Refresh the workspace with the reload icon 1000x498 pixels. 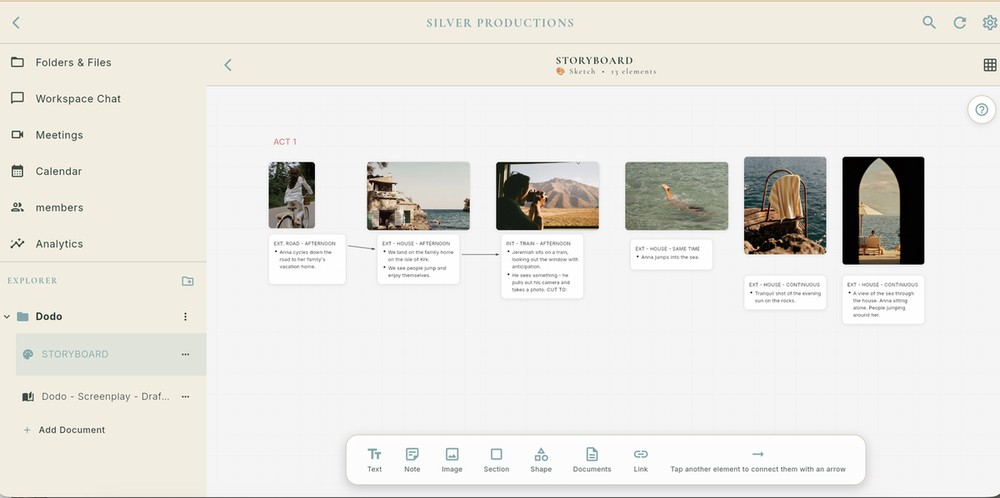(x=959, y=23)
